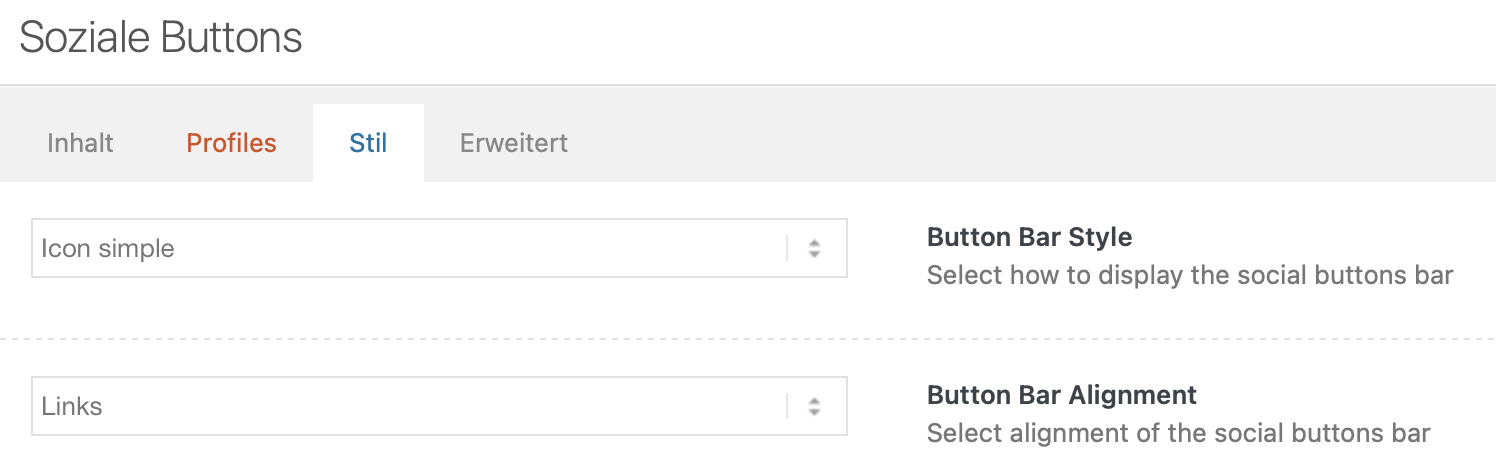This screenshot has width=1496, height=466.
Task: Open the Profiles tab
Action: coord(231,143)
